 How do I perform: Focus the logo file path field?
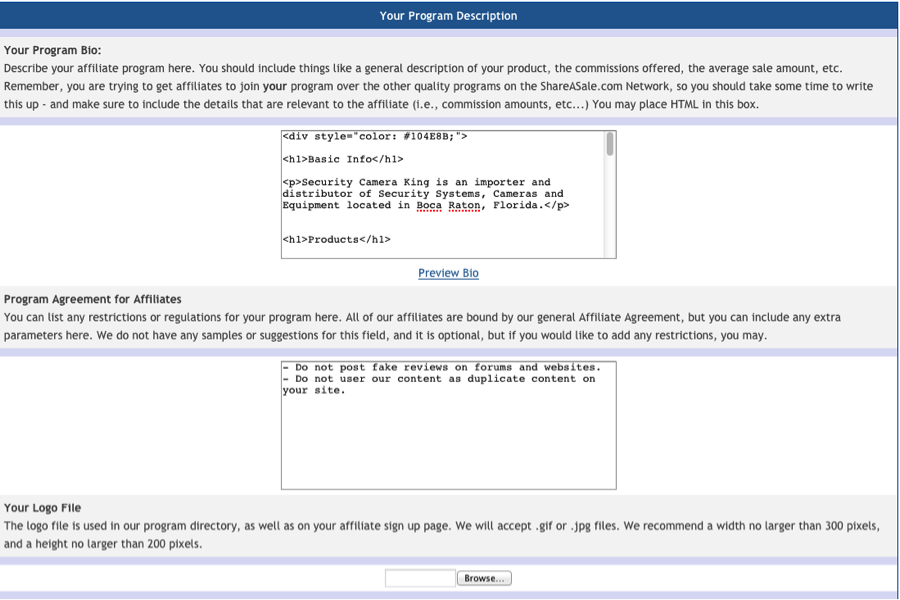[x=420, y=578]
